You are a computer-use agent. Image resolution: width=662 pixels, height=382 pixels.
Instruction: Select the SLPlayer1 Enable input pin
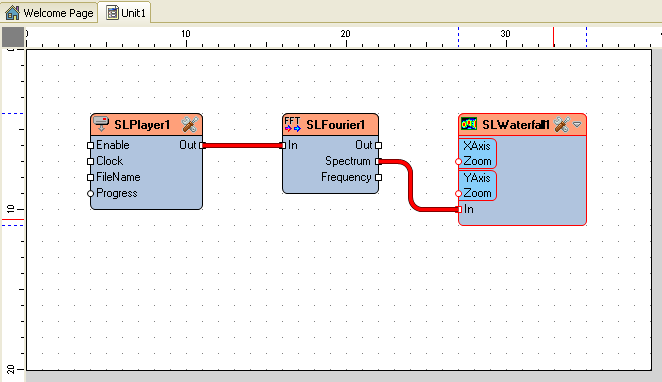pyautogui.click(x=90, y=146)
